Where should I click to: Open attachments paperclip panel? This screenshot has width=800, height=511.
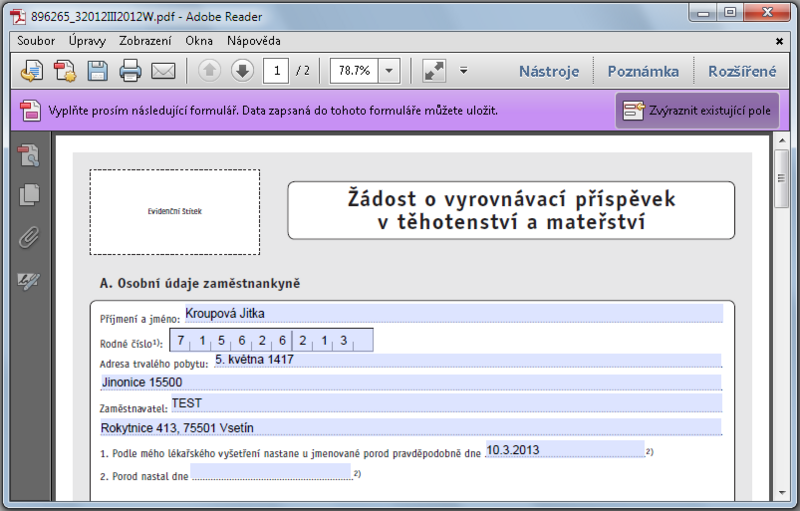coord(29,238)
